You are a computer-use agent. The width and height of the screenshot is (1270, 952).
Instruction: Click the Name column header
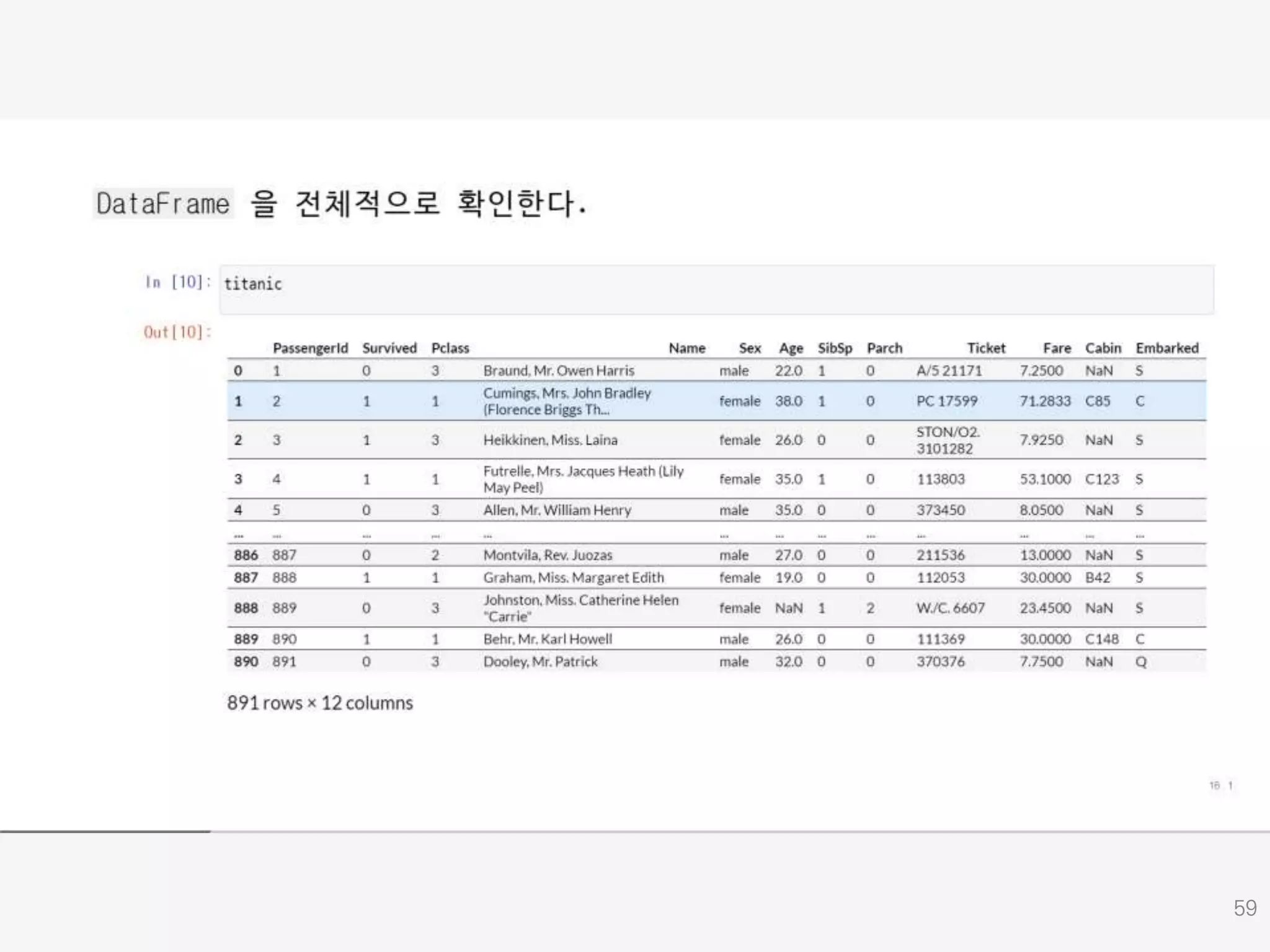tap(686, 348)
